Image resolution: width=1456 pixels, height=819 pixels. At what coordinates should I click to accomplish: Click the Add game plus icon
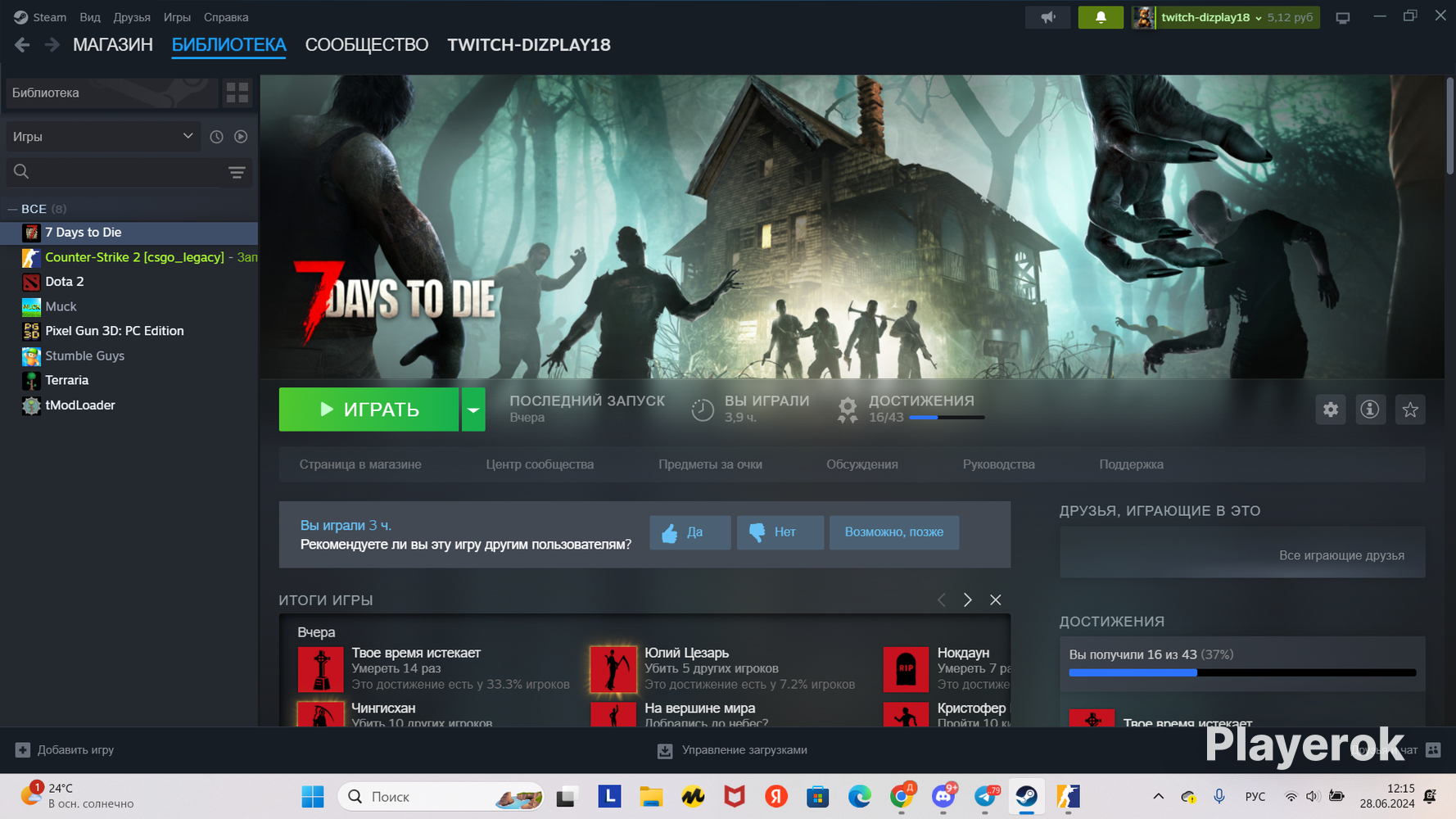tap(23, 750)
